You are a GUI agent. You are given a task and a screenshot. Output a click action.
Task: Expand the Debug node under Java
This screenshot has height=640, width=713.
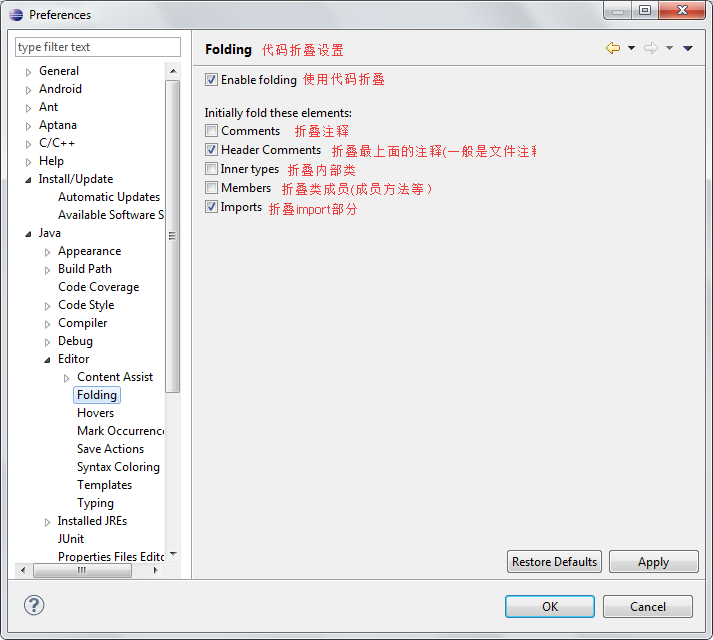point(48,342)
